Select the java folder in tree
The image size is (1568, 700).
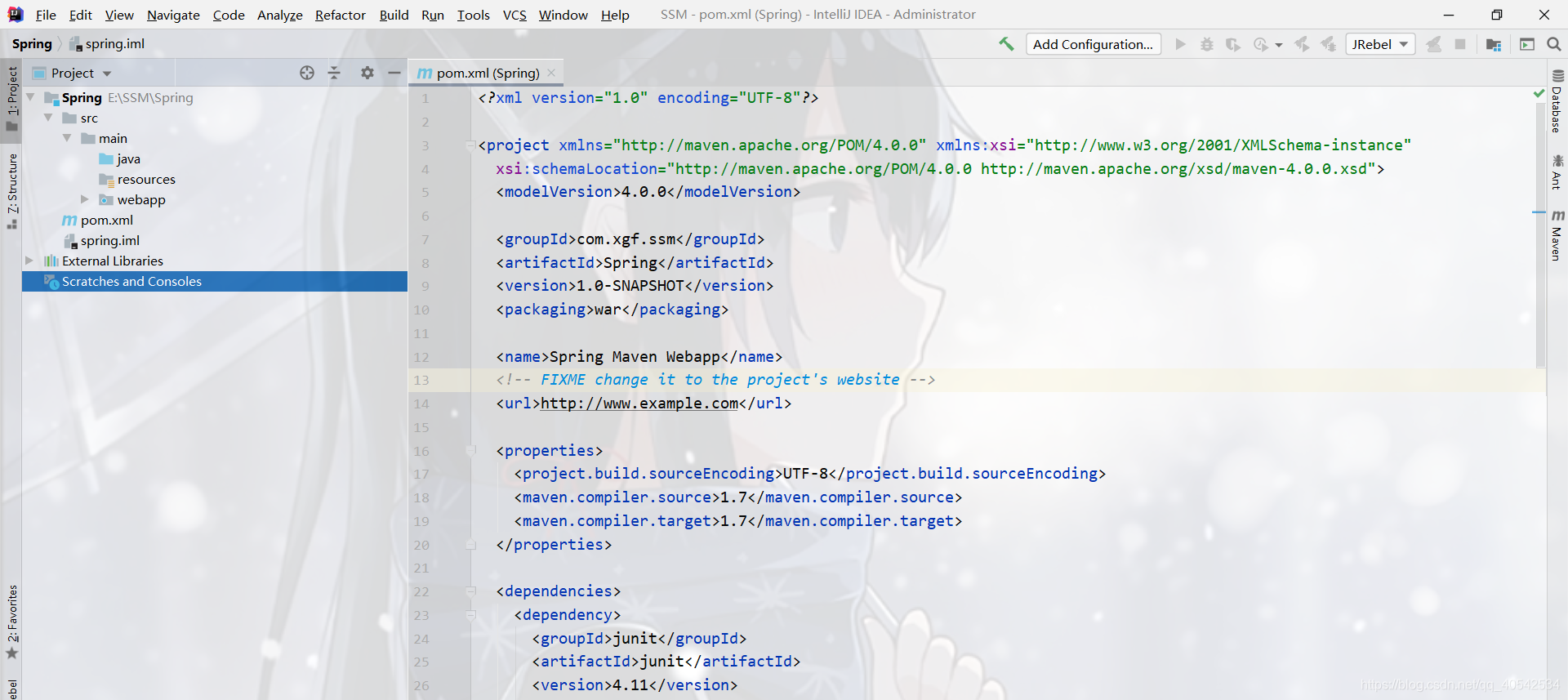(120, 158)
